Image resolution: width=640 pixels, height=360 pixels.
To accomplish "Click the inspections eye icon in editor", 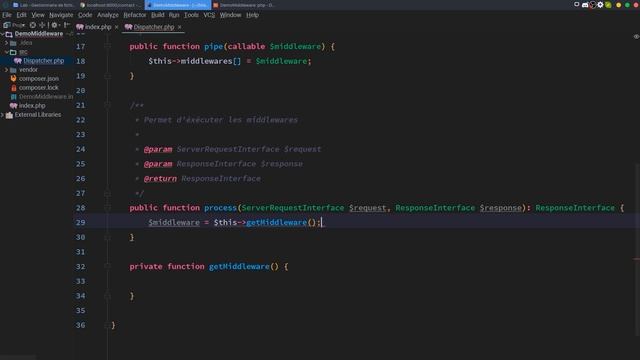I will [x=636, y=37].
